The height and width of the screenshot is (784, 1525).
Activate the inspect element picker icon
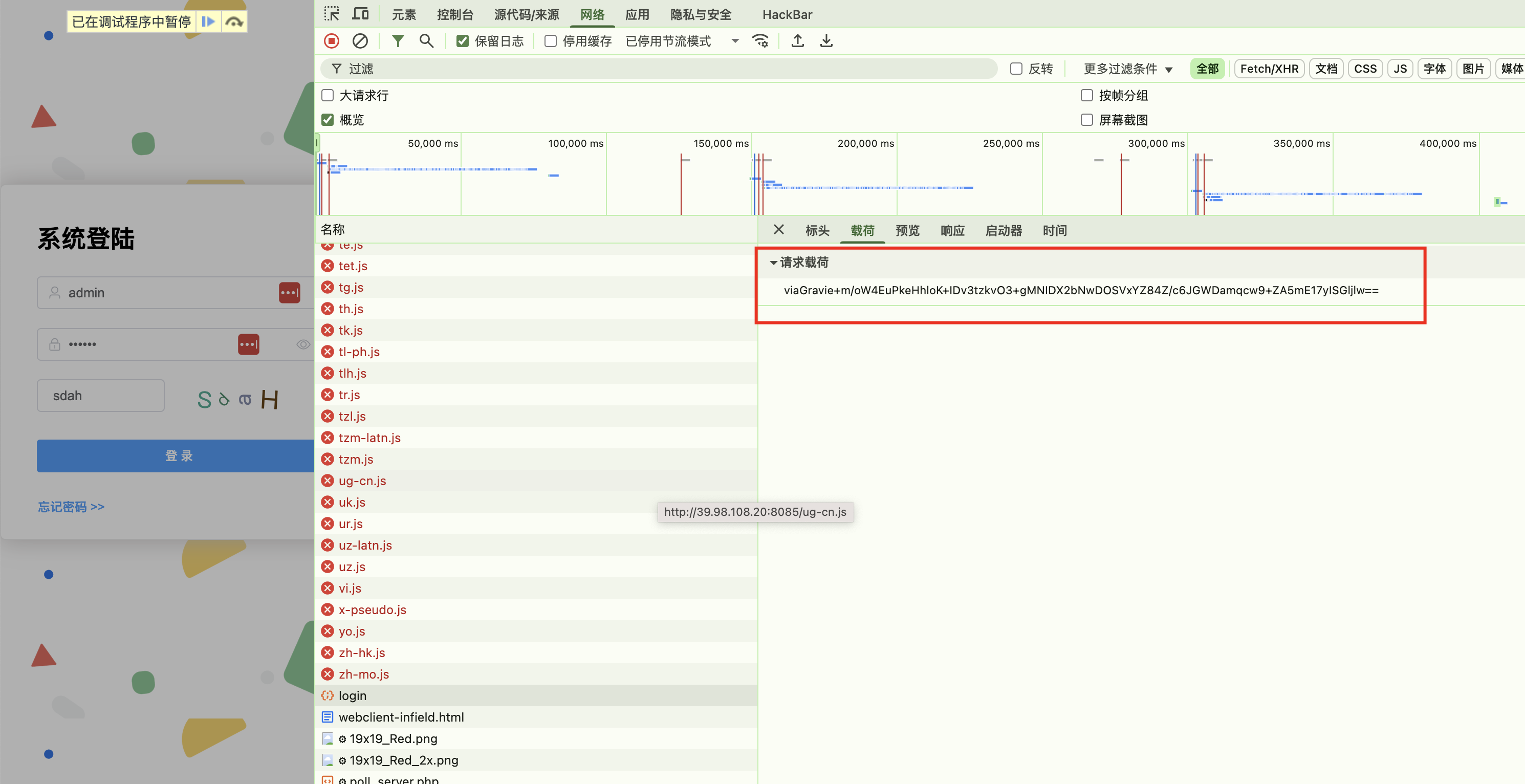coord(332,14)
